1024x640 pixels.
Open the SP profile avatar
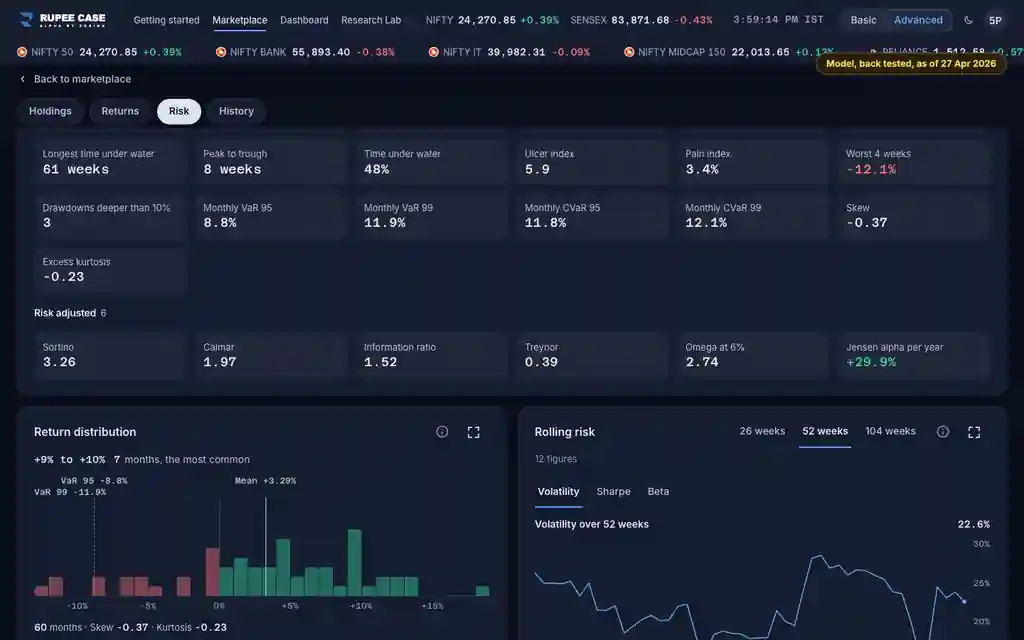tap(995, 20)
